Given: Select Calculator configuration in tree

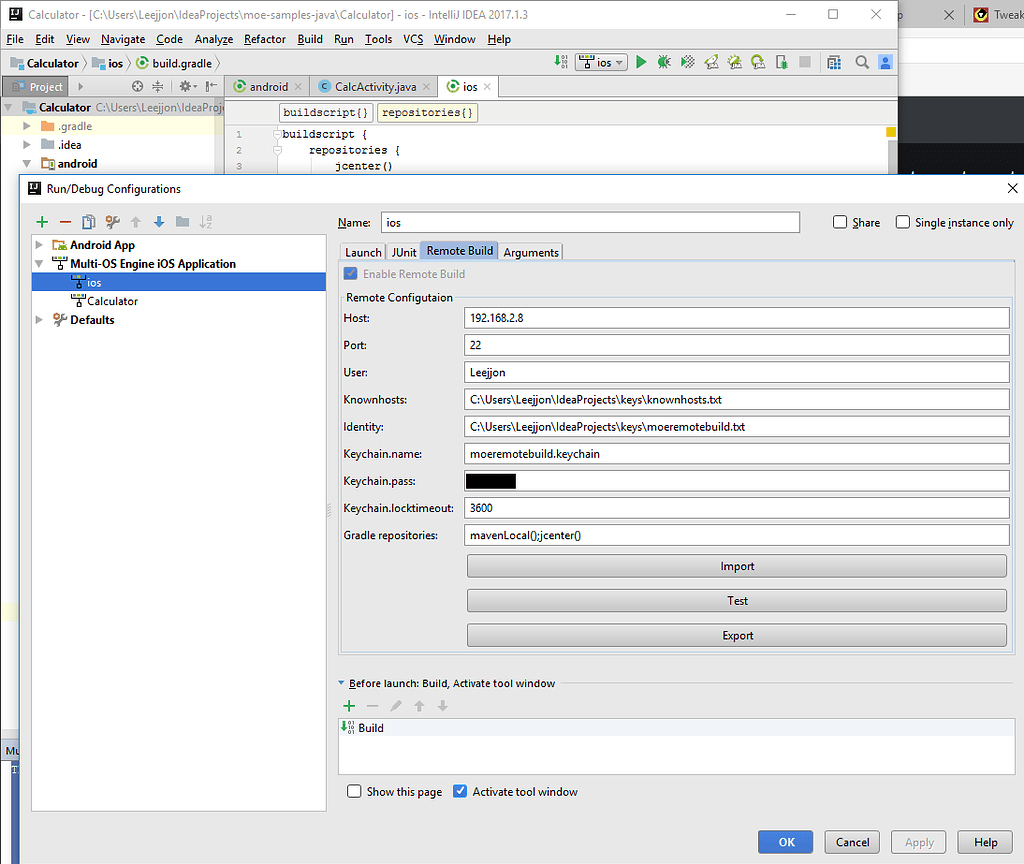Looking at the screenshot, I should point(112,301).
